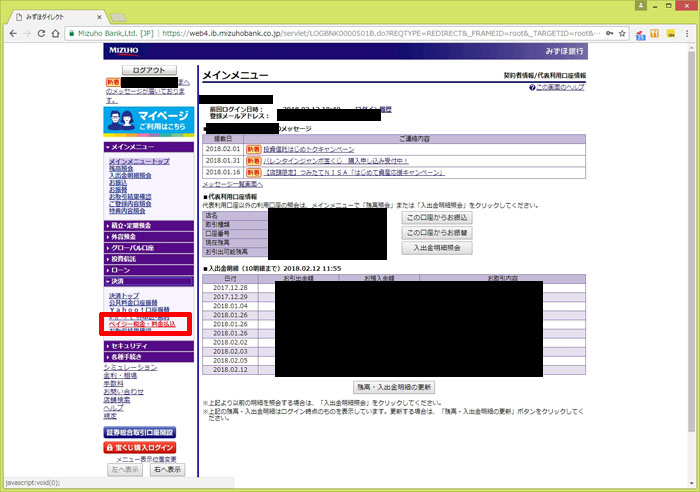Expand the 投資信託 section
700x492 pixels.
[149, 259]
